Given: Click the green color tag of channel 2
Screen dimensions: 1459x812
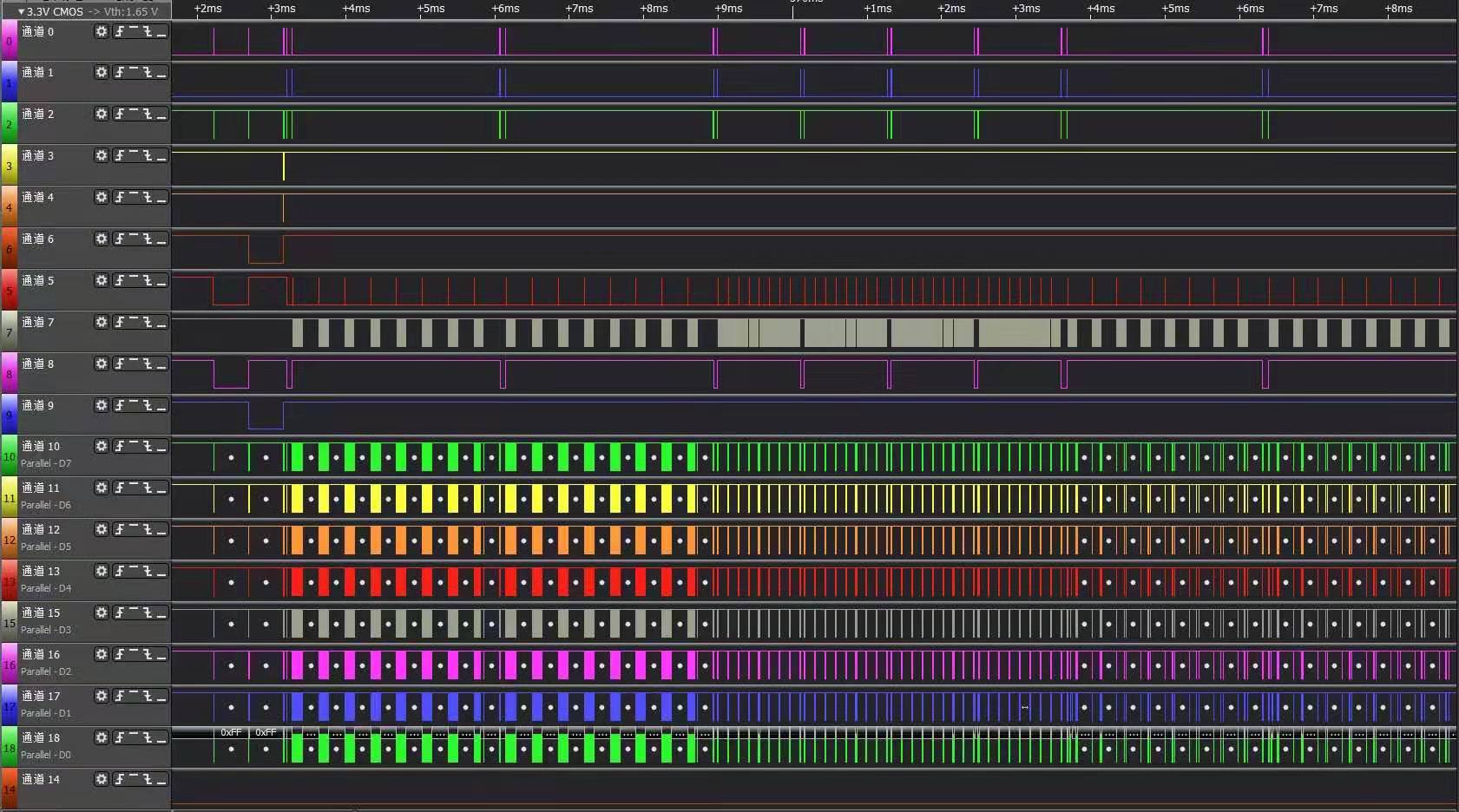Looking at the screenshot, I should 9,123.
